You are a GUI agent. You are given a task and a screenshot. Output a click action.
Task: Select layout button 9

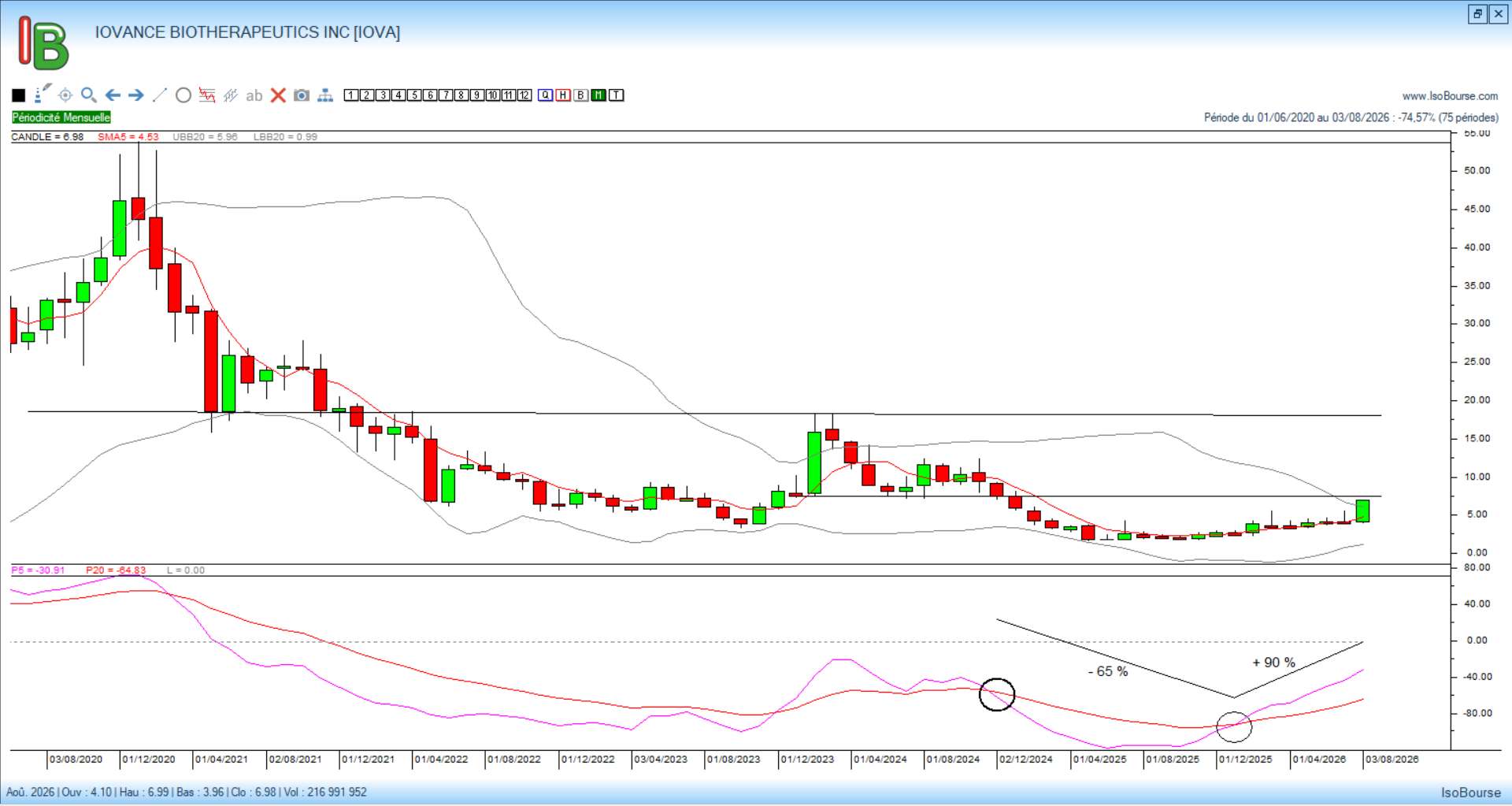click(477, 95)
